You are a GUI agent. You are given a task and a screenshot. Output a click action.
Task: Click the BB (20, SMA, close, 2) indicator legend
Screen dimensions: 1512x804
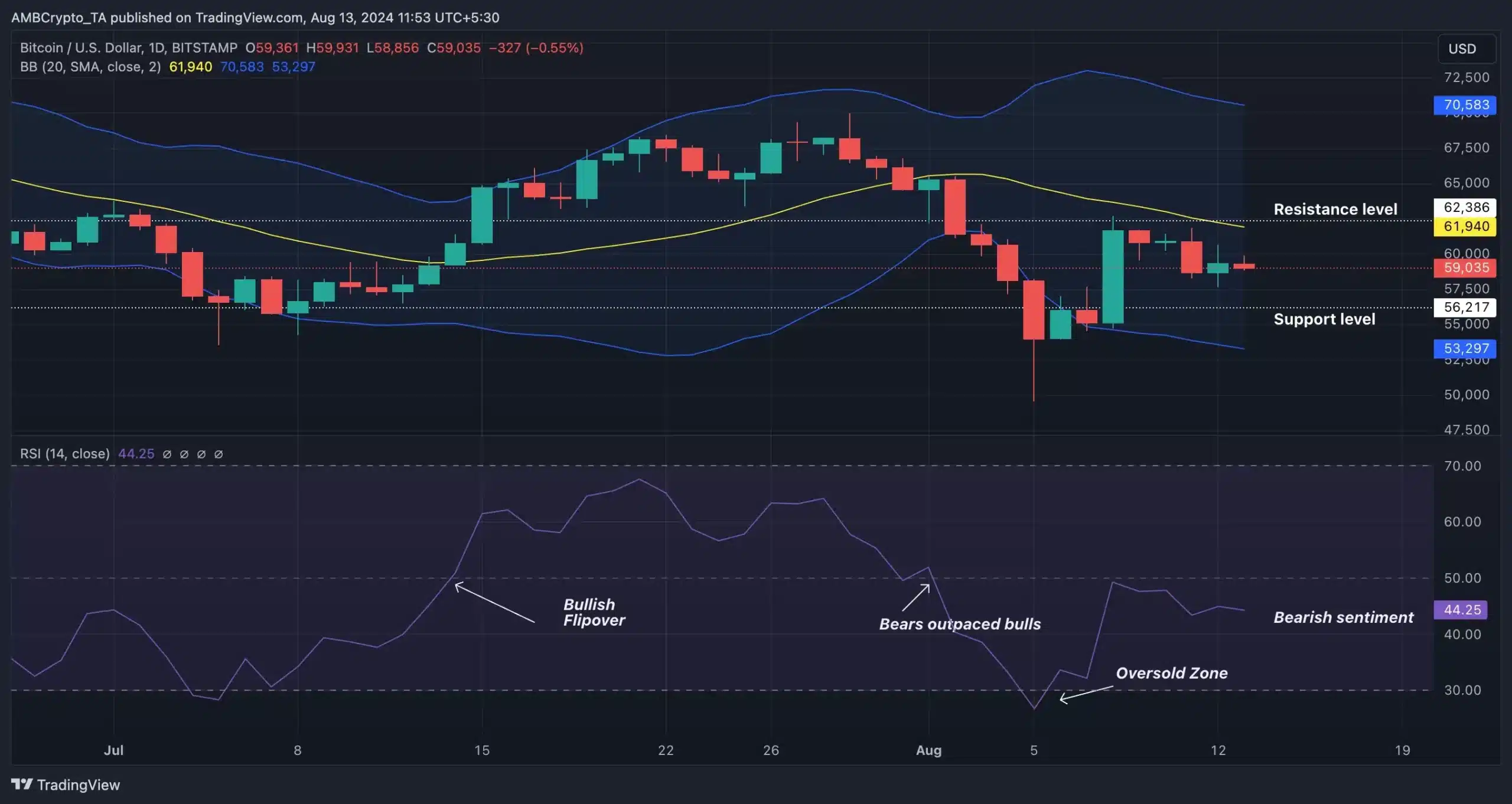point(90,67)
